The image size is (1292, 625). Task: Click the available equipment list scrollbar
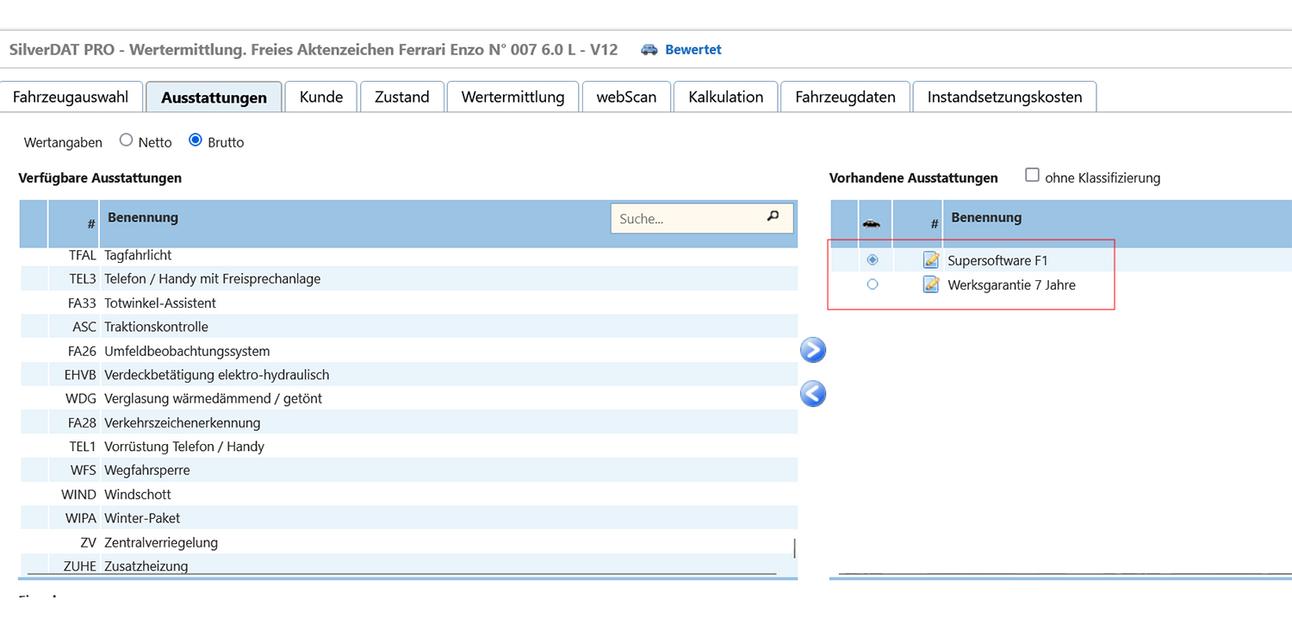795,548
